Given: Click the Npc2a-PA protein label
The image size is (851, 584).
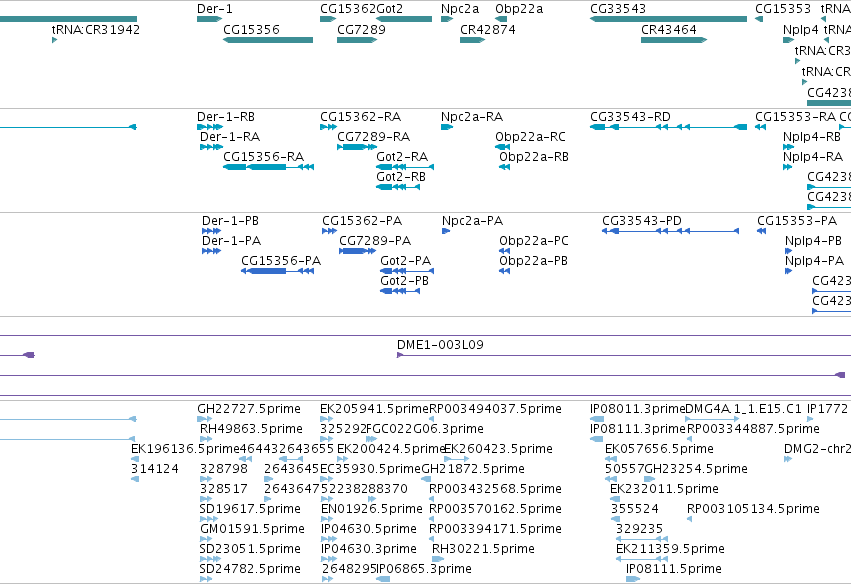Looking at the screenshot, I should [x=472, y=221].
